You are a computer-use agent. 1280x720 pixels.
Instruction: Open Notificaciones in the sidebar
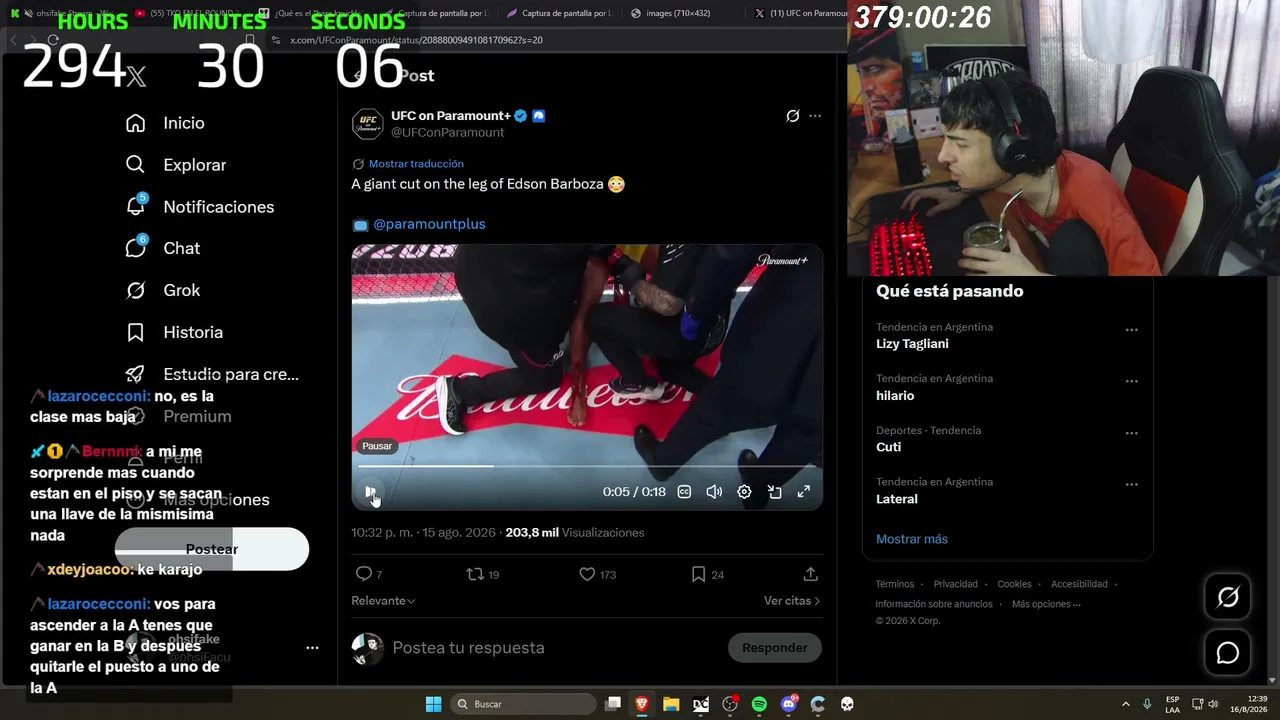pyautogui.click(x=200, y=207)
